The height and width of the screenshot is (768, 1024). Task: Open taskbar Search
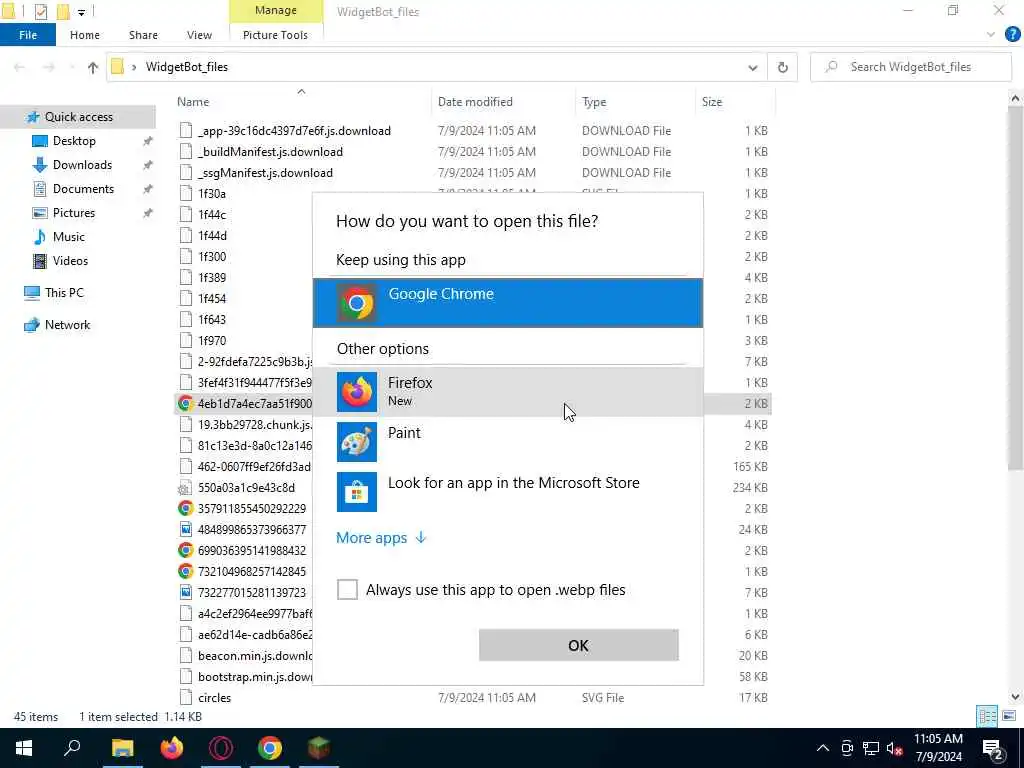pos(72,748)
